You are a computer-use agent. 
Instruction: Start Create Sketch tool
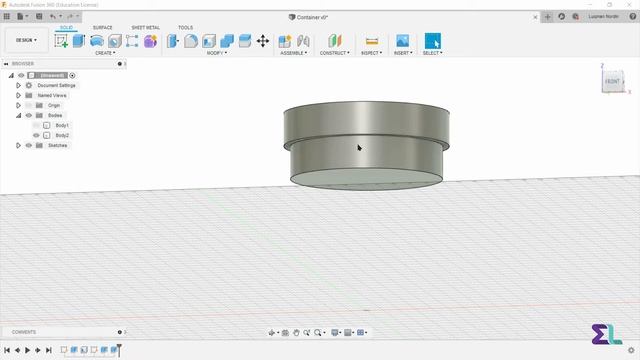click(61, 41)
